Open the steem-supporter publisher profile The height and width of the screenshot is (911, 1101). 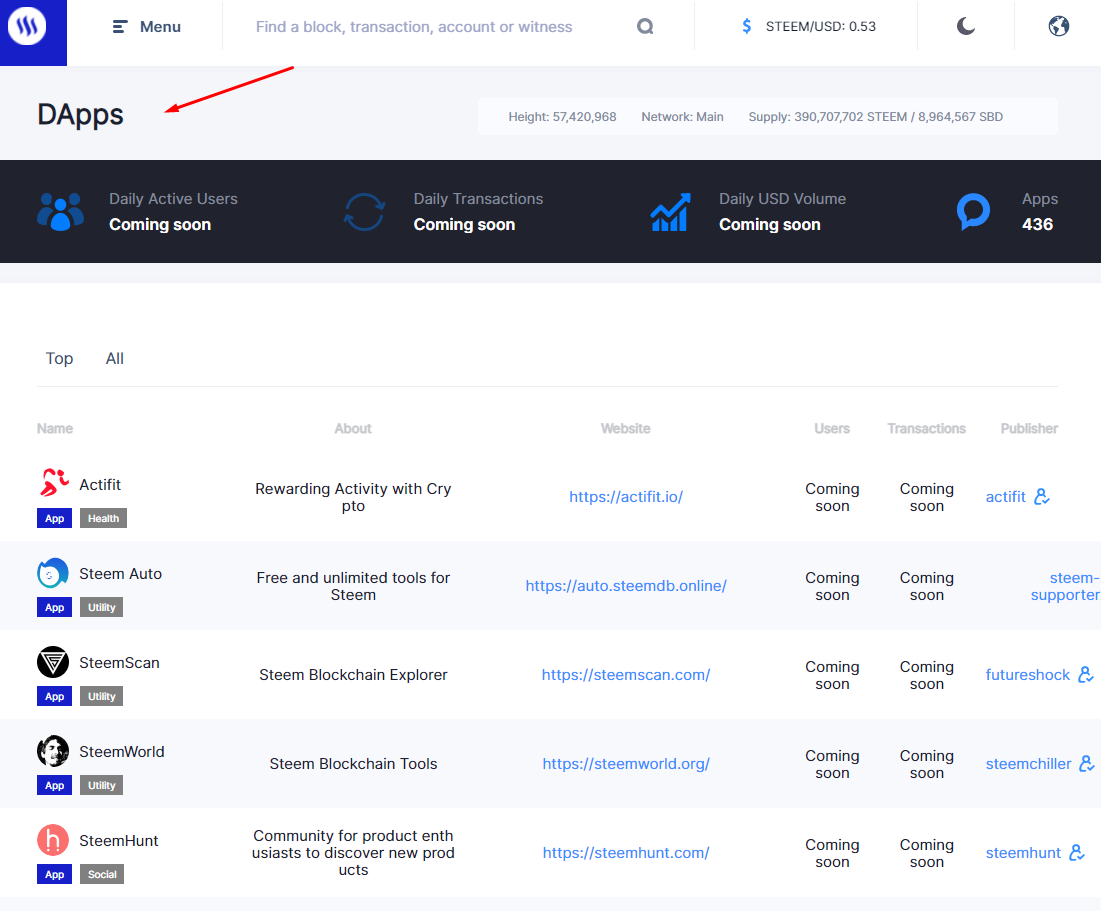[x=1065, y=586]
